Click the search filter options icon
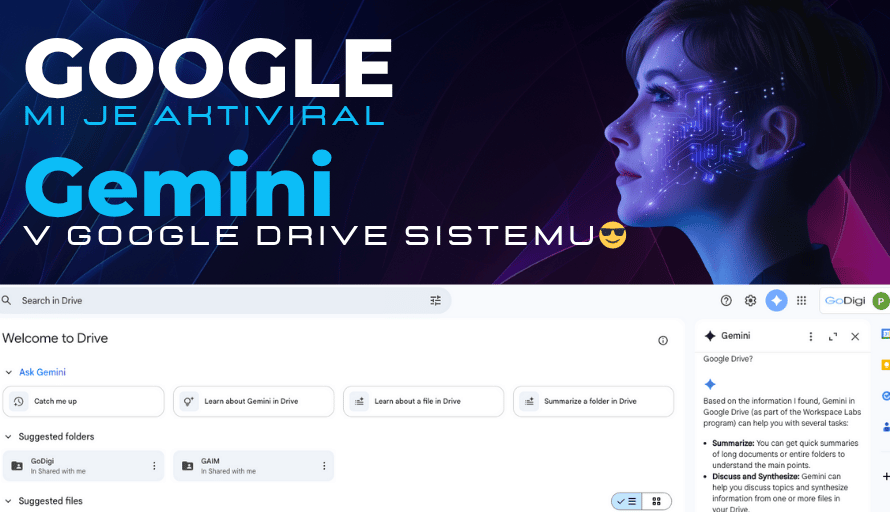This screenshot has width=890, height=512. 435,300
